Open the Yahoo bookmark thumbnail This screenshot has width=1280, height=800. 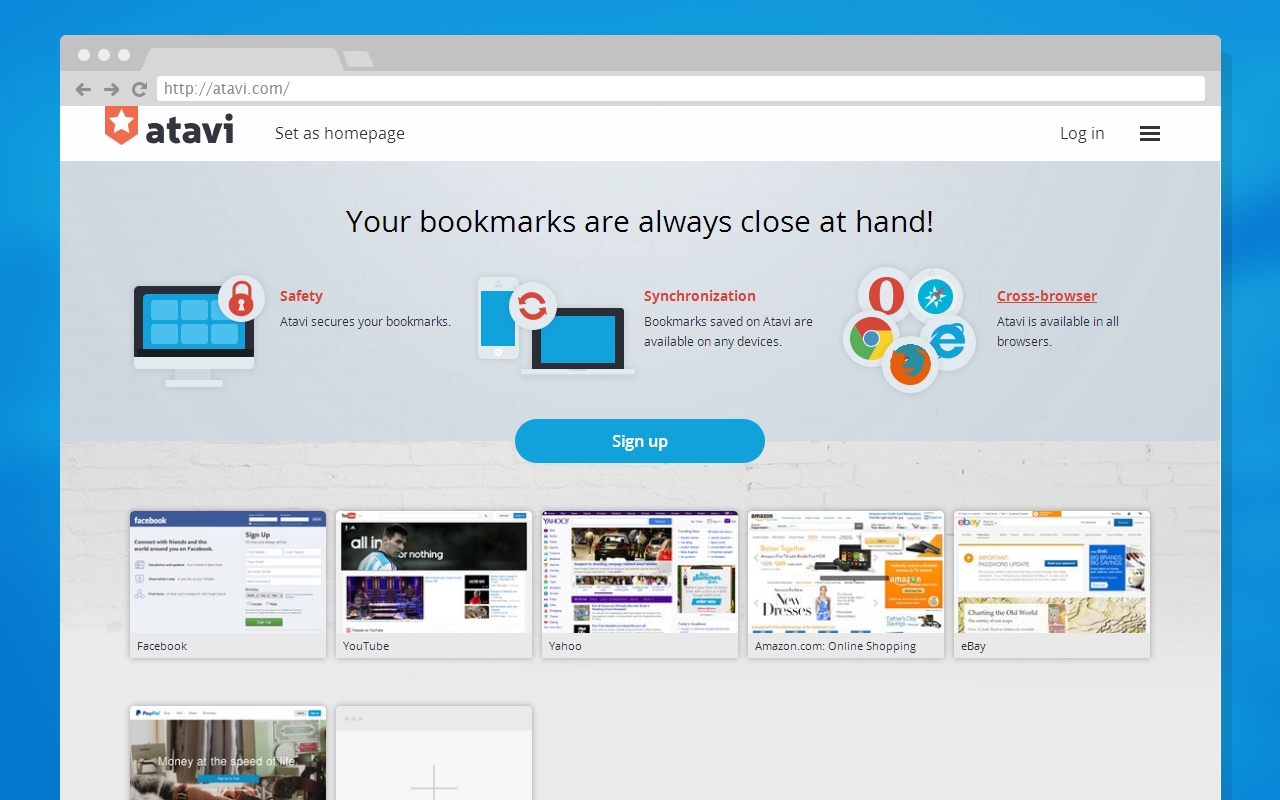[640, 584]
